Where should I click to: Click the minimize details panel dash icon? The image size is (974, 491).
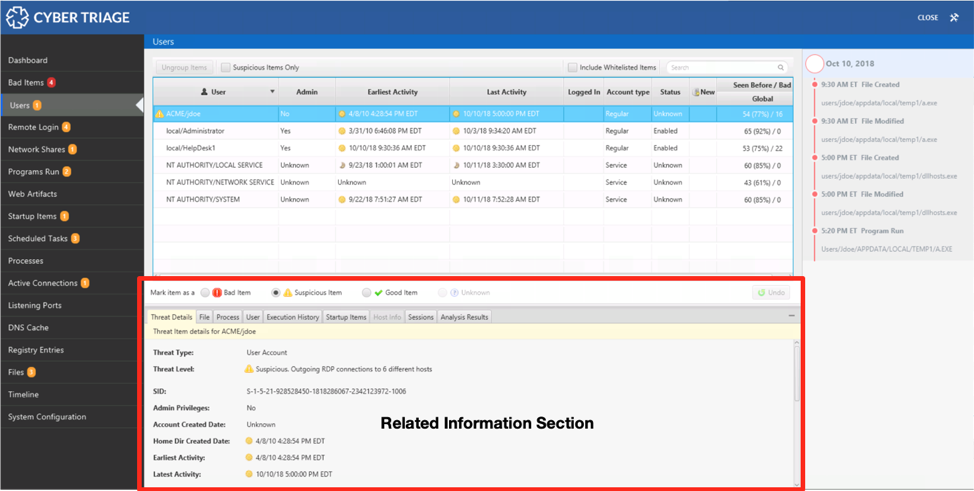point(791,316)
